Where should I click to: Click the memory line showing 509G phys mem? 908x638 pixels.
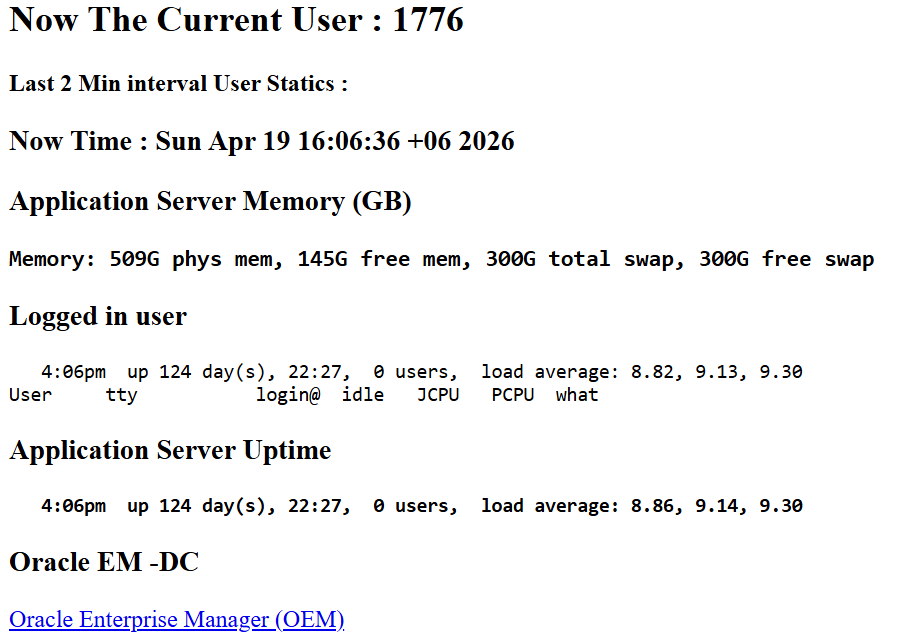[441, 259]
